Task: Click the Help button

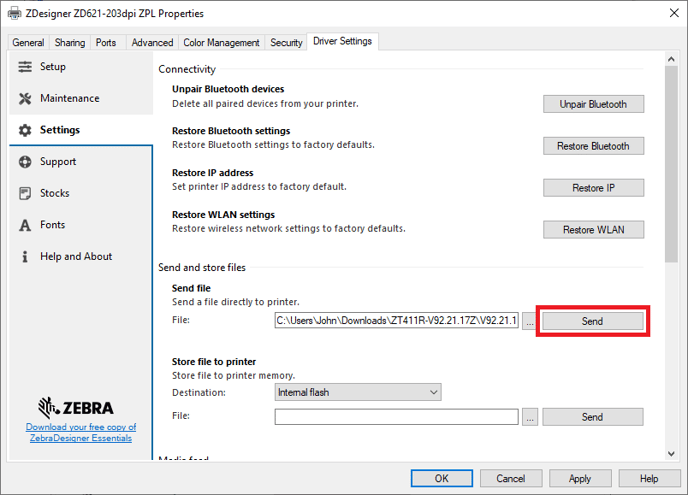Action: [649, 478]
